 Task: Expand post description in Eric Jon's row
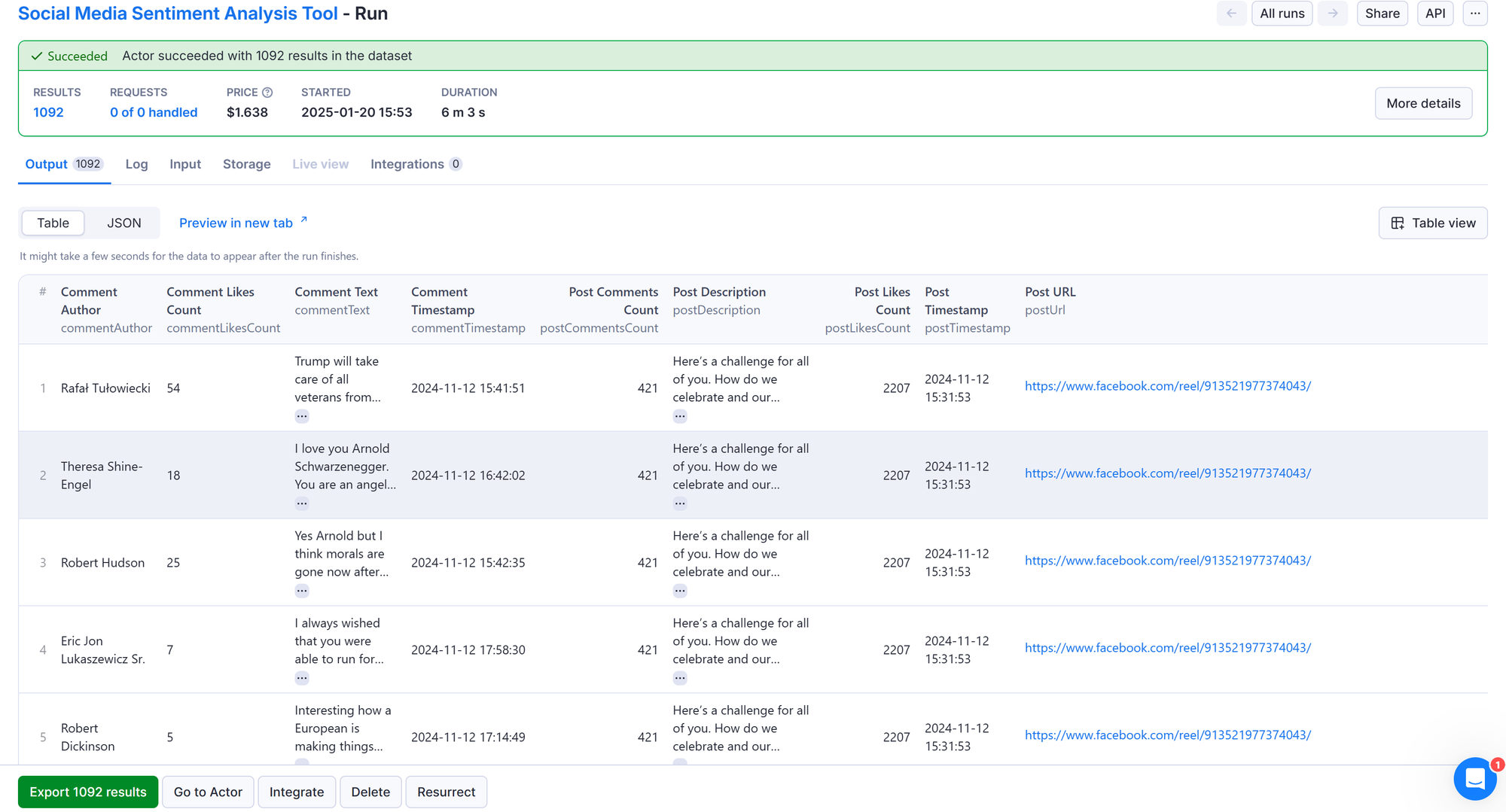click(680, 677)
